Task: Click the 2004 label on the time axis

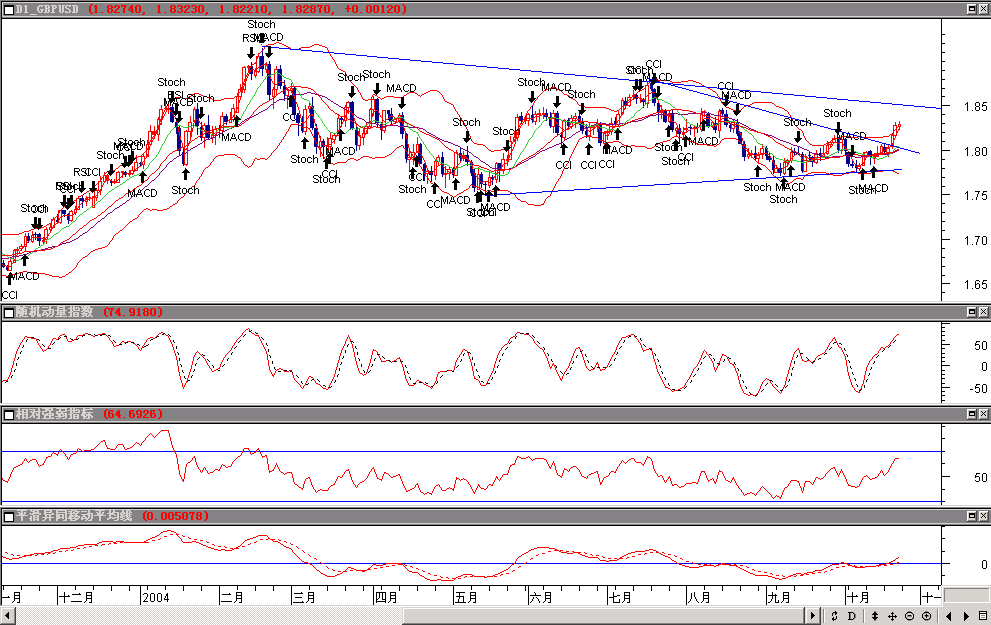Action: point(157,598)
